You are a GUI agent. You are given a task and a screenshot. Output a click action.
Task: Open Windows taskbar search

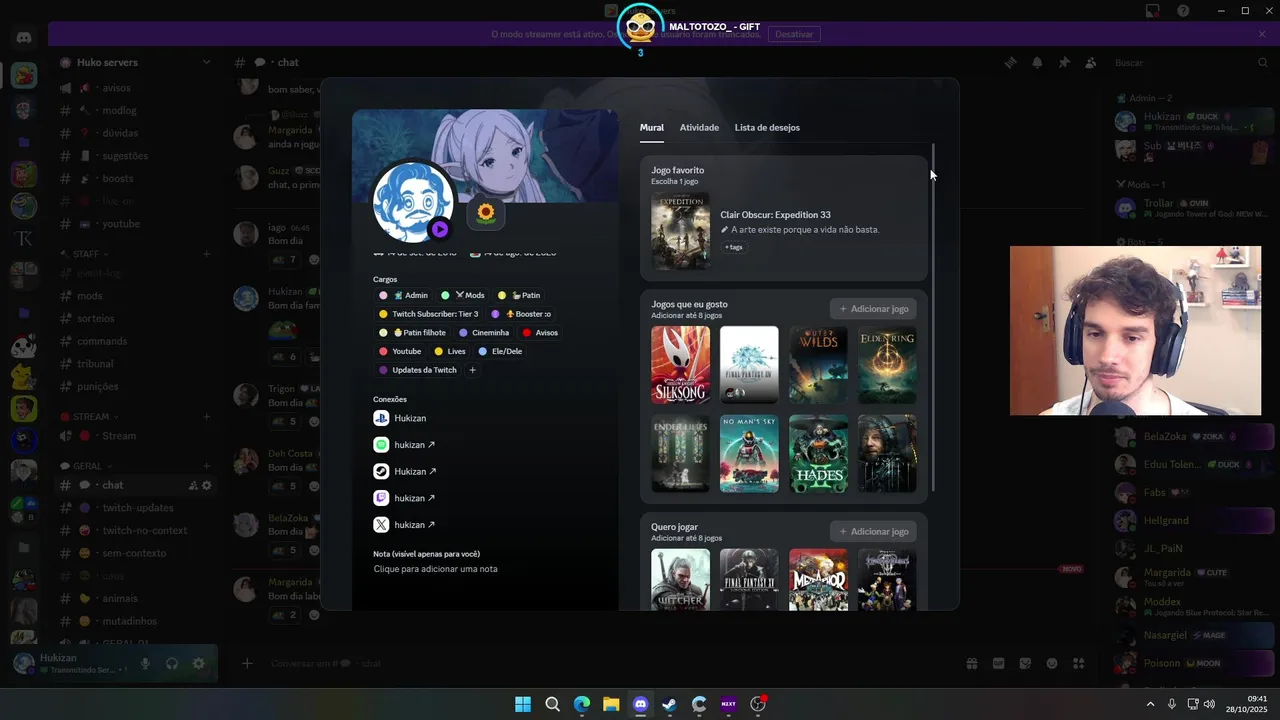pos(552,704)
